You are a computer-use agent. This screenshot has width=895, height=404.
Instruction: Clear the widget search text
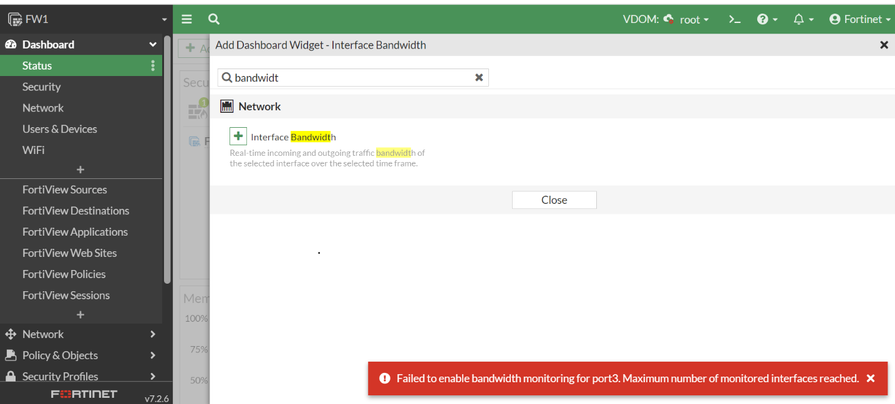point(479,78)
